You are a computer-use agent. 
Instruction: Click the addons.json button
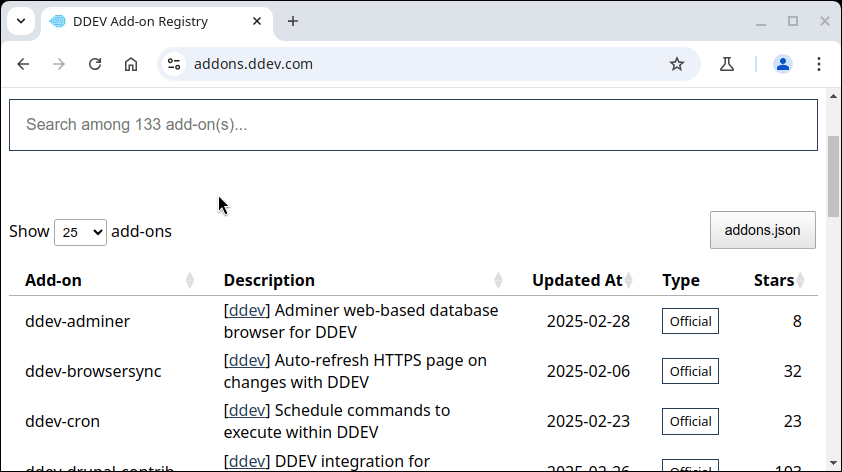(762, 230)
